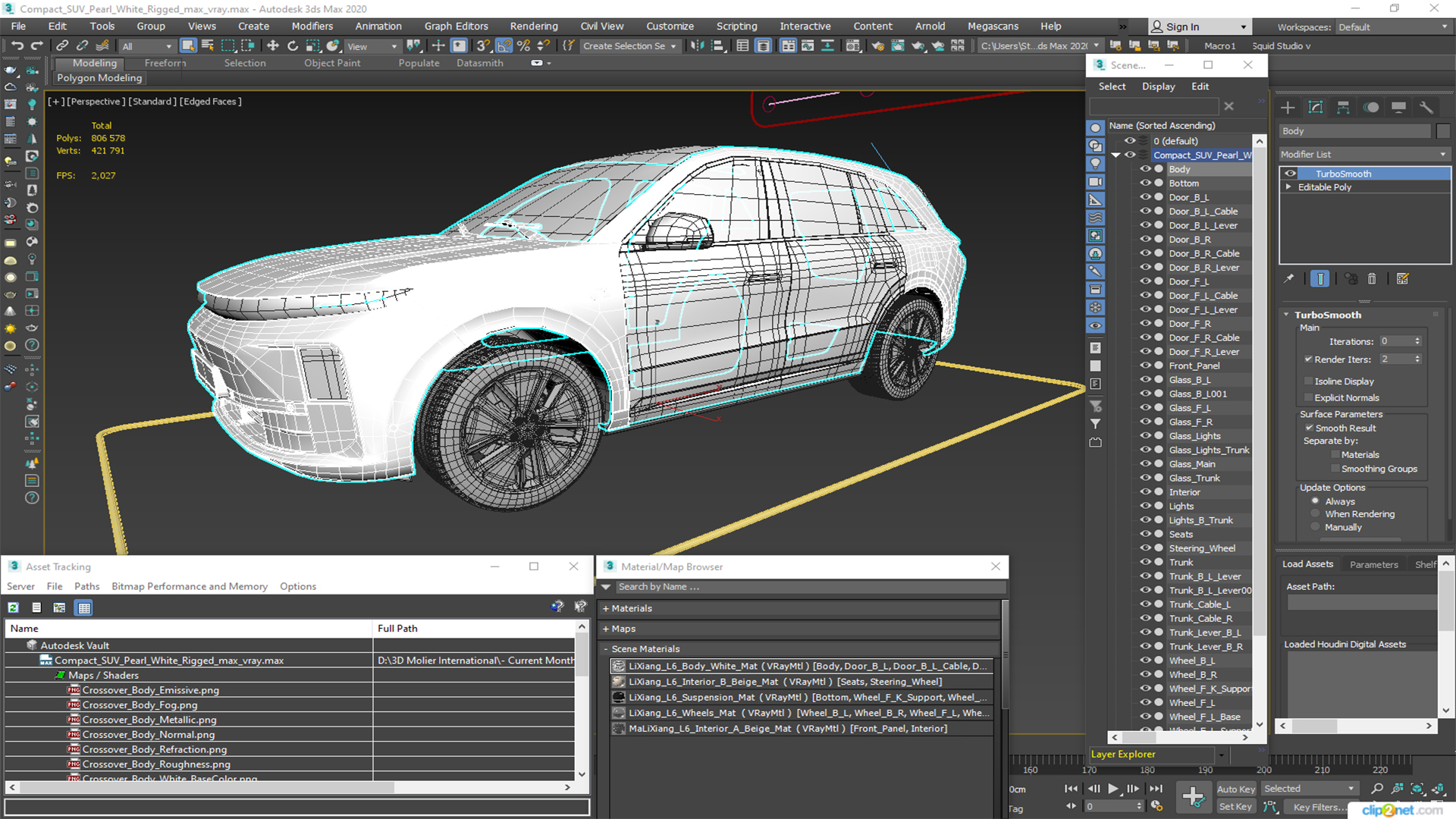Click the Auto Key button
Image resolution: width=1456 pixels, height=819 pixels.
click(x=1235, y=789)
